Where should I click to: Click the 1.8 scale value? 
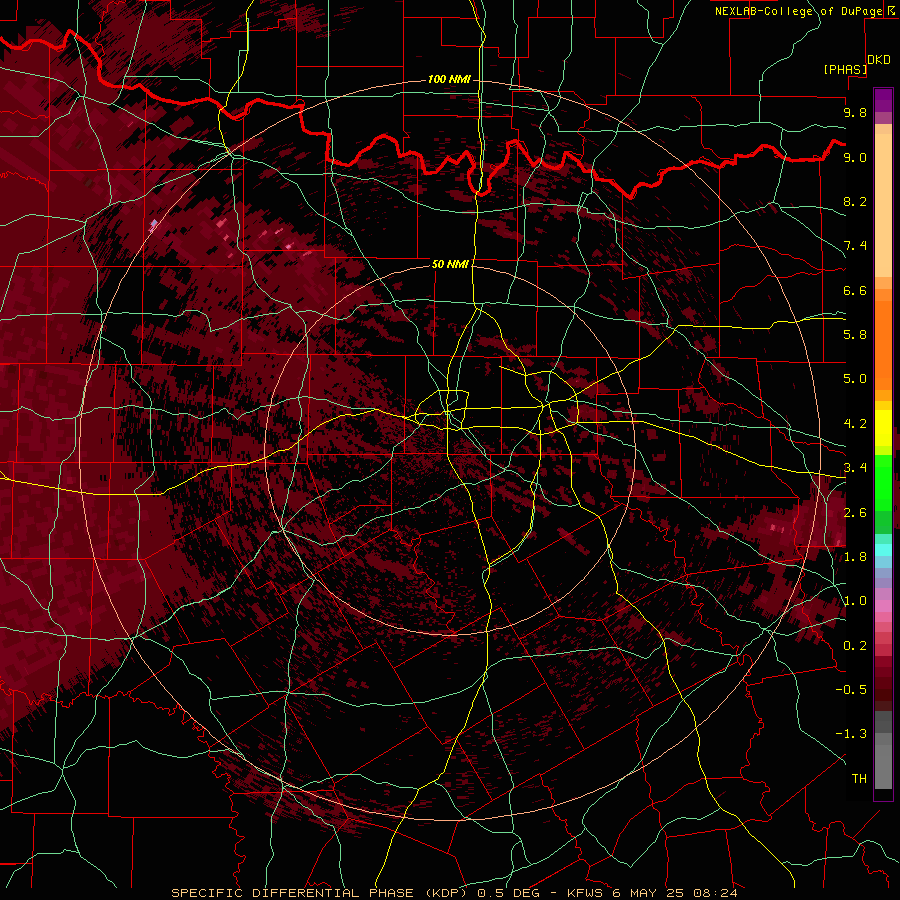855,557
